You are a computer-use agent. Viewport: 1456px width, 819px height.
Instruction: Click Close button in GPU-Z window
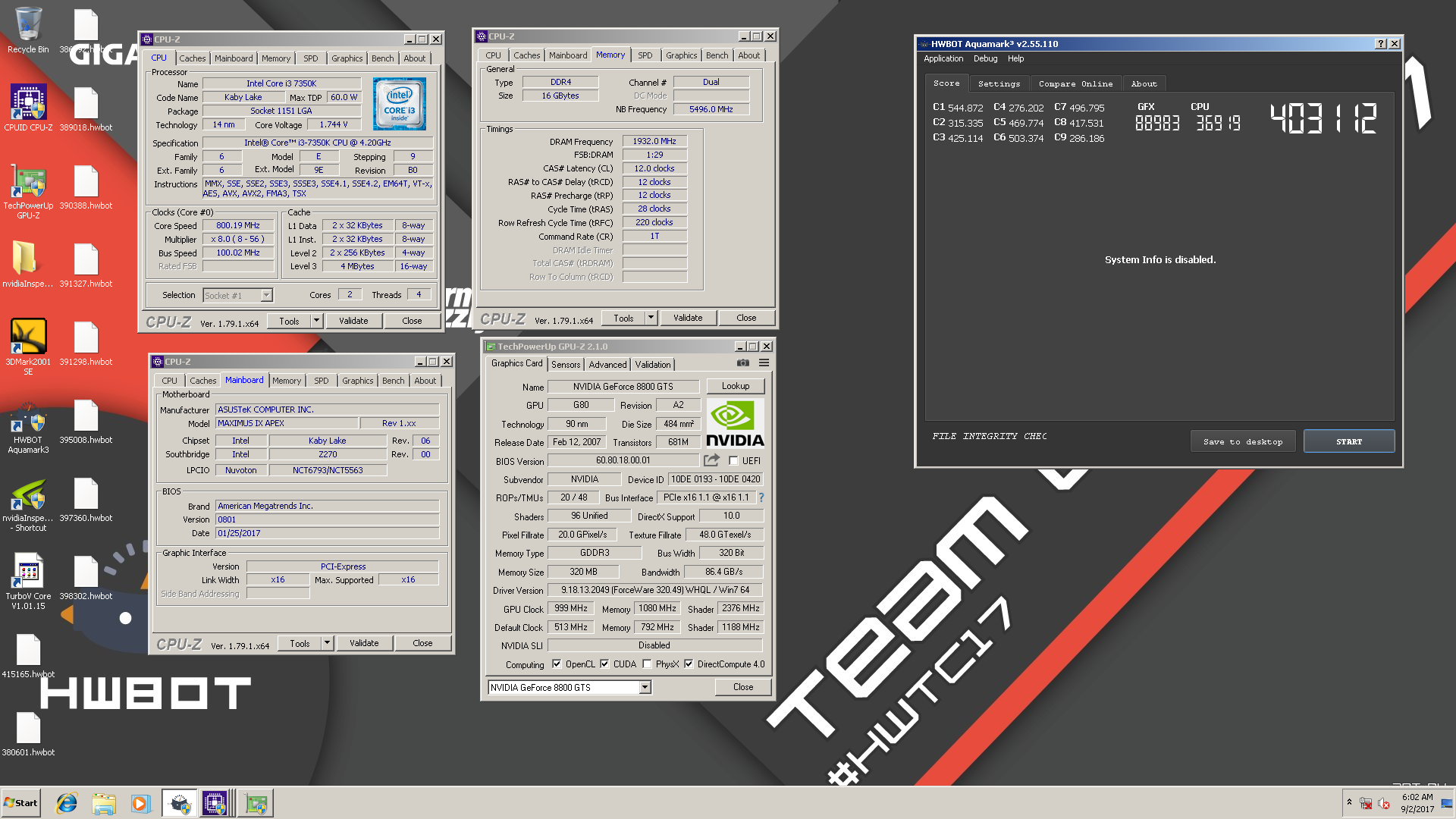742,687
